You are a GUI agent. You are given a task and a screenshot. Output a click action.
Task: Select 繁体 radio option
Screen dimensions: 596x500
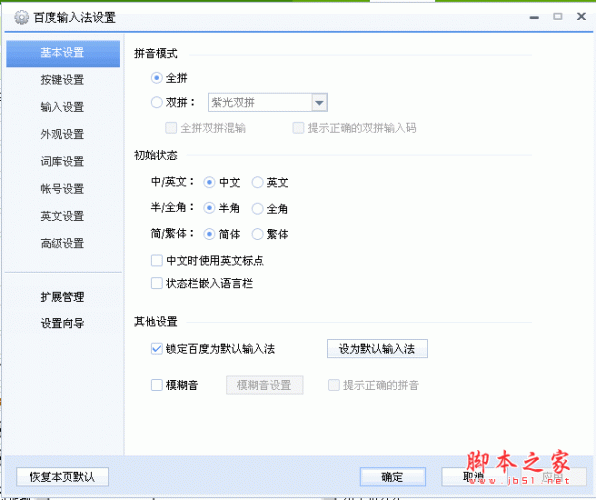click(x=257, y=234)
